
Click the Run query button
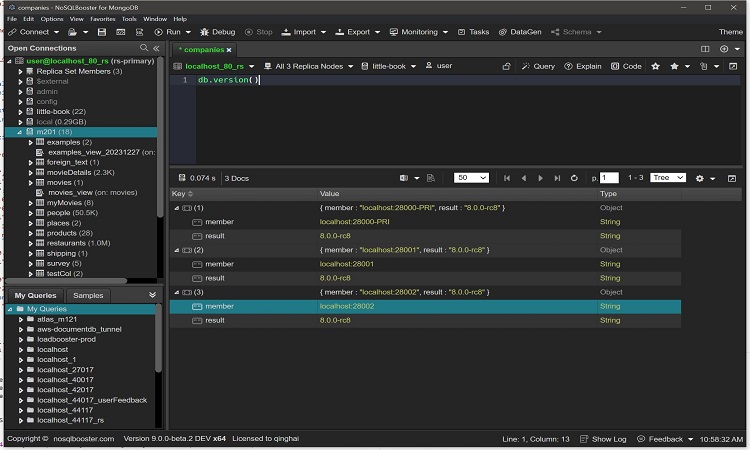[x=166, y=32]
